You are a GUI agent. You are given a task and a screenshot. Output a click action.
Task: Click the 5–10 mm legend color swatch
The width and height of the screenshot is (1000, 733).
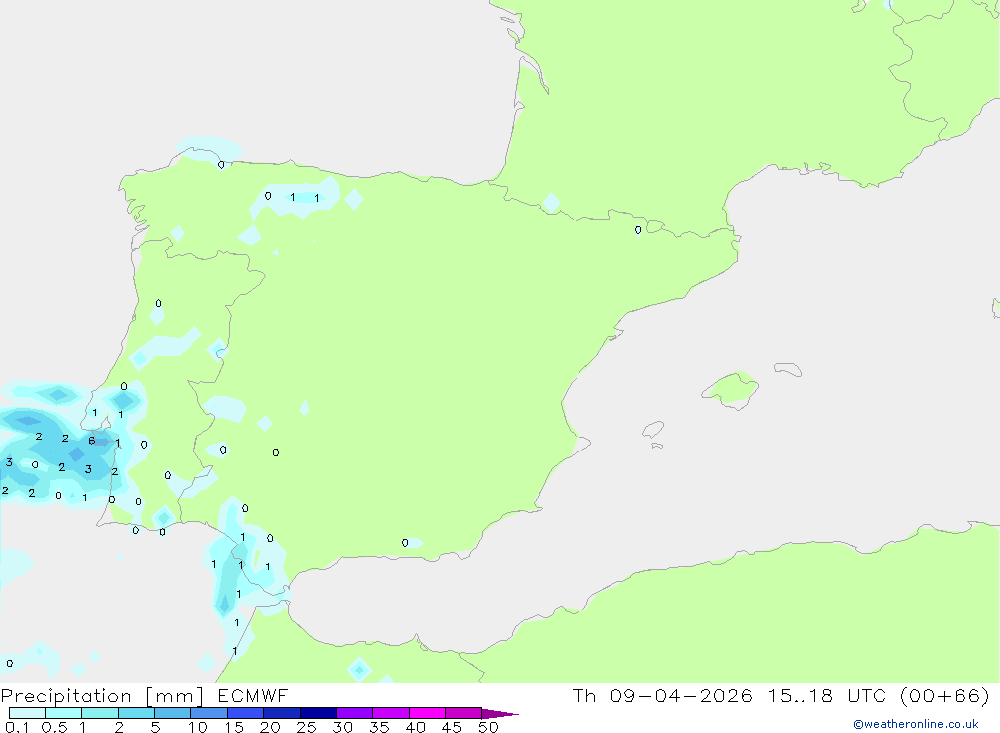[172, 713]
